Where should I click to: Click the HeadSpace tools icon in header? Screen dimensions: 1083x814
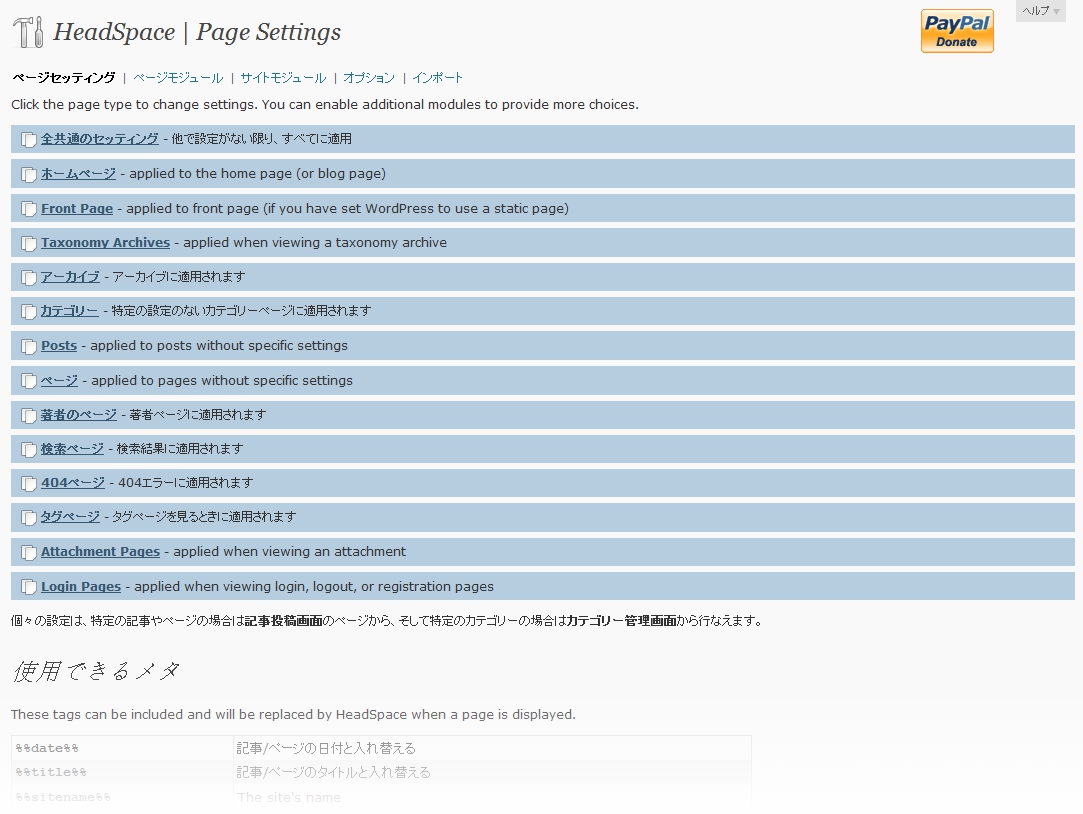point(28,32)
